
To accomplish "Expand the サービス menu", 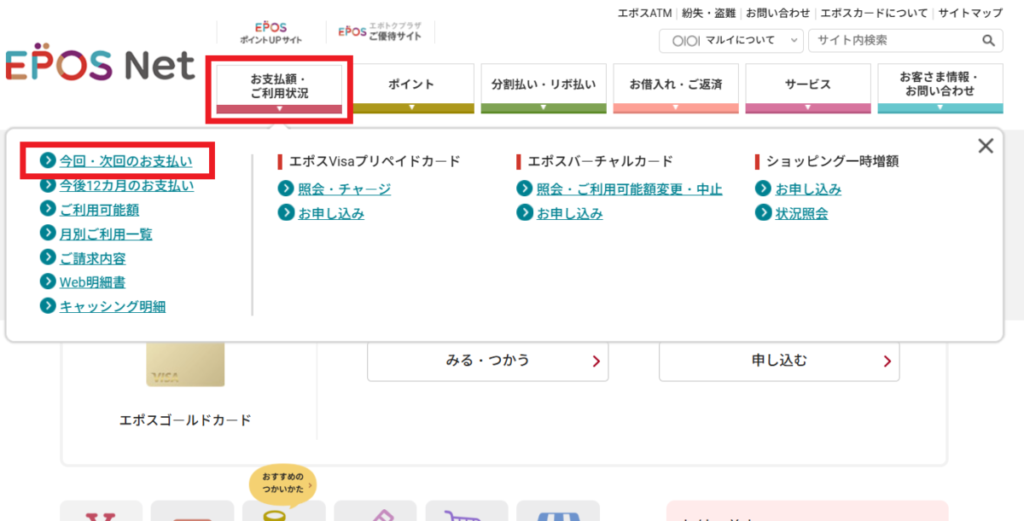I will (x=808, y=89).
